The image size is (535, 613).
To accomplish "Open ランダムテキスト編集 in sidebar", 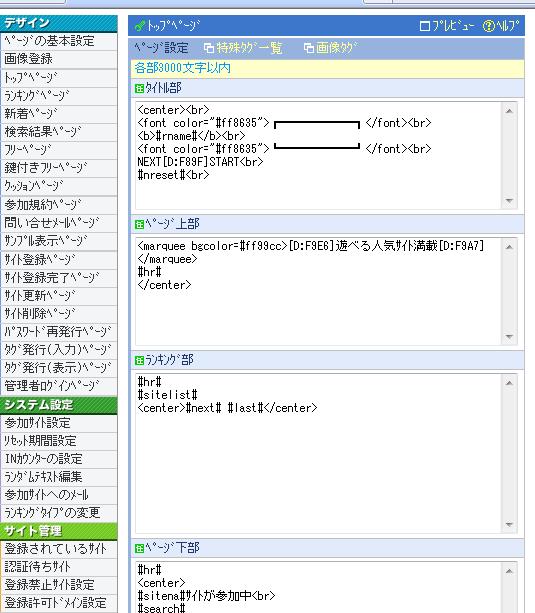I will pos(59,477).
